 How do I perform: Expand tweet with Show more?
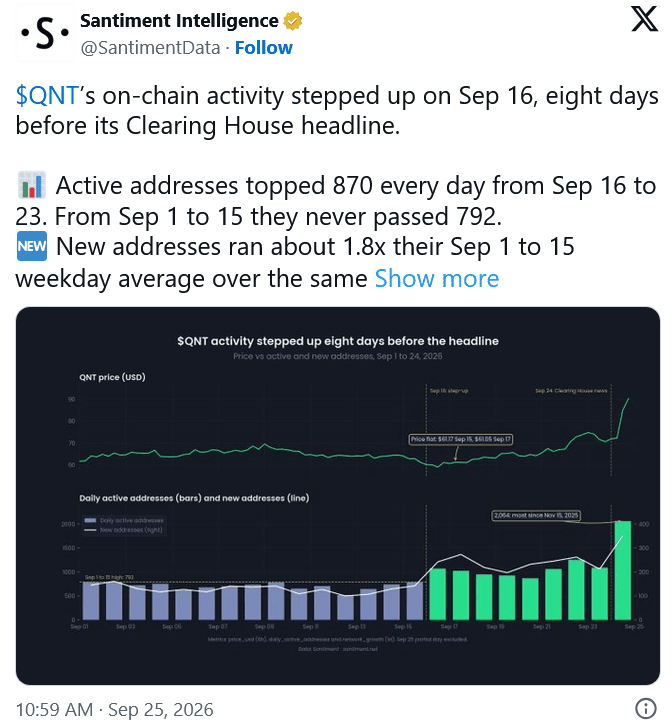pyautogui.click(x=437, y=279)
